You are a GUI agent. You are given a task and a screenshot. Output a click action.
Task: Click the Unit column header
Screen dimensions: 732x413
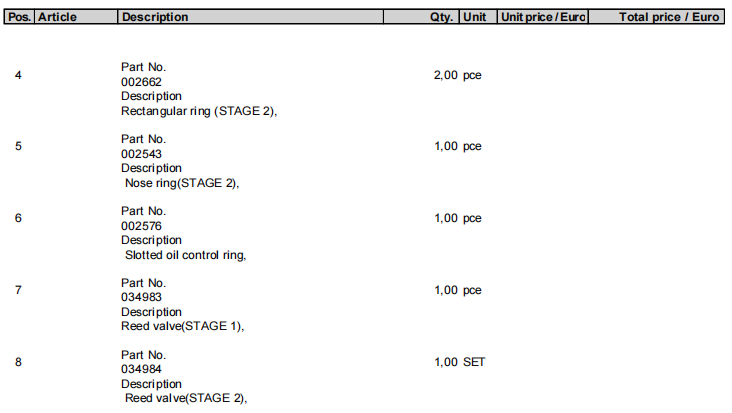coord(474,17)
